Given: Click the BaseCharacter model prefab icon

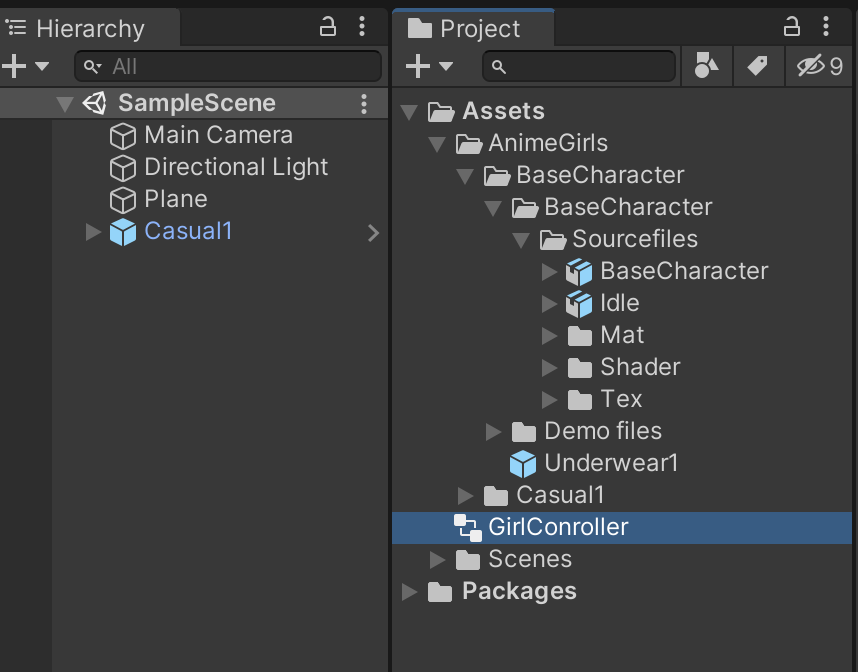Looking at the screenshot, I should pyautogui.click(x=579, y=272).
